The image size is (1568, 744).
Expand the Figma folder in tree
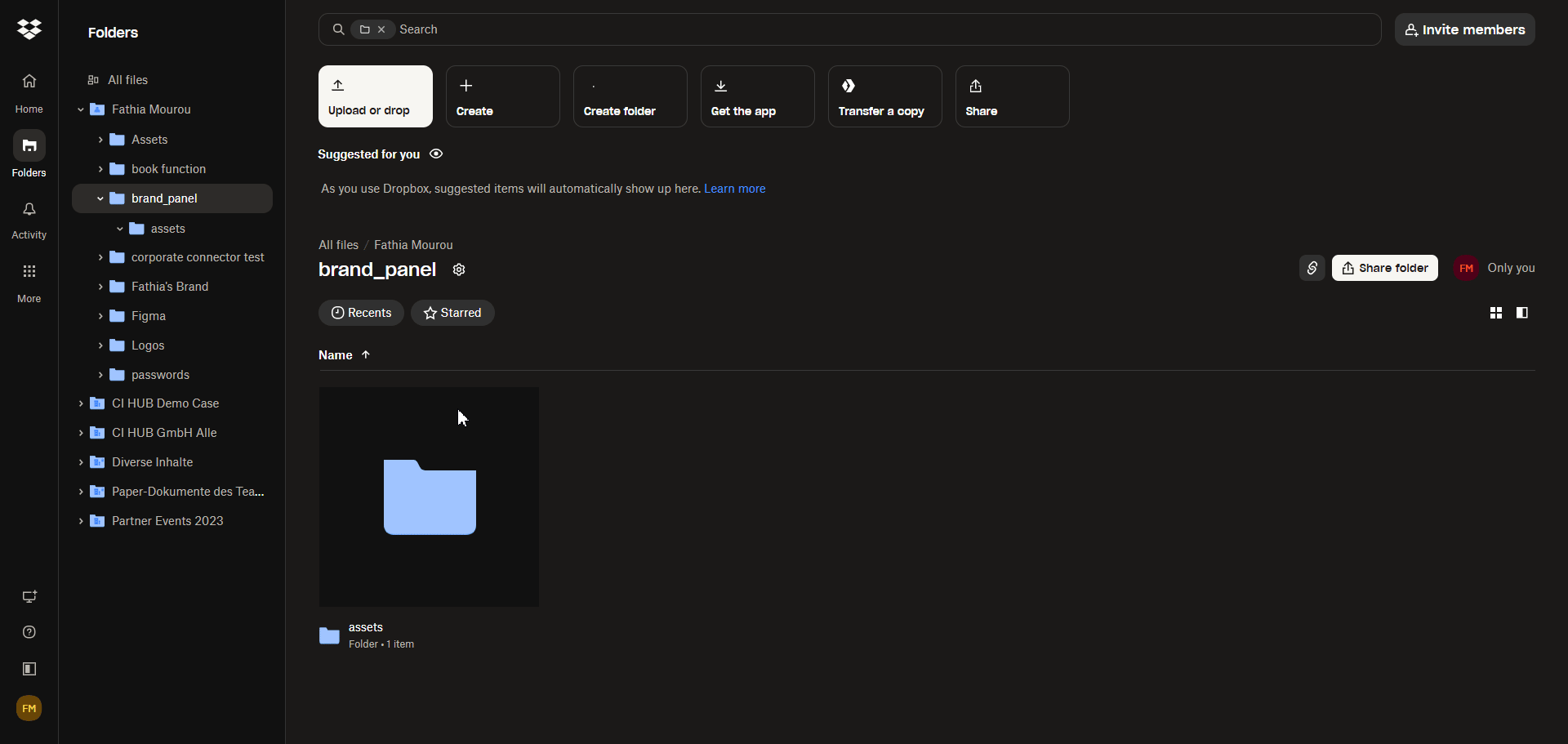pos(100,316)
